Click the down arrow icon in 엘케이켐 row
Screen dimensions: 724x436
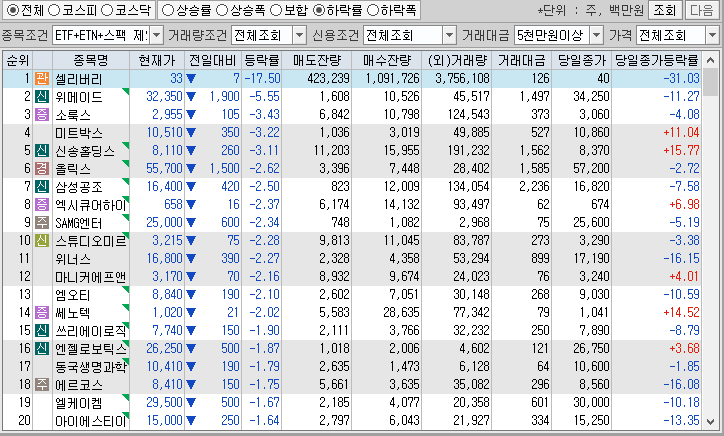191,403
